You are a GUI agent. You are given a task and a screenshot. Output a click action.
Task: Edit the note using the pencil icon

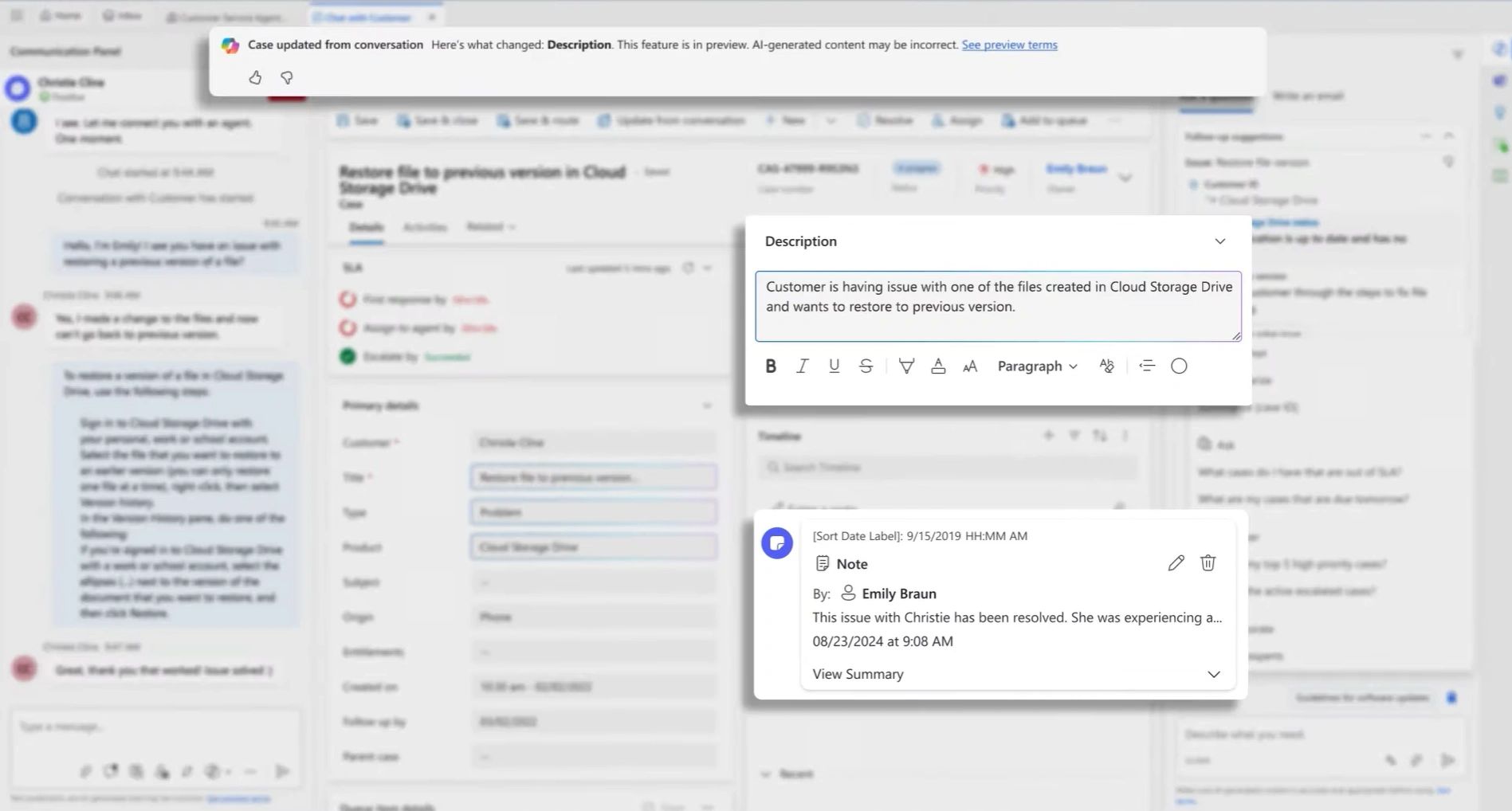click(1176, 563)
